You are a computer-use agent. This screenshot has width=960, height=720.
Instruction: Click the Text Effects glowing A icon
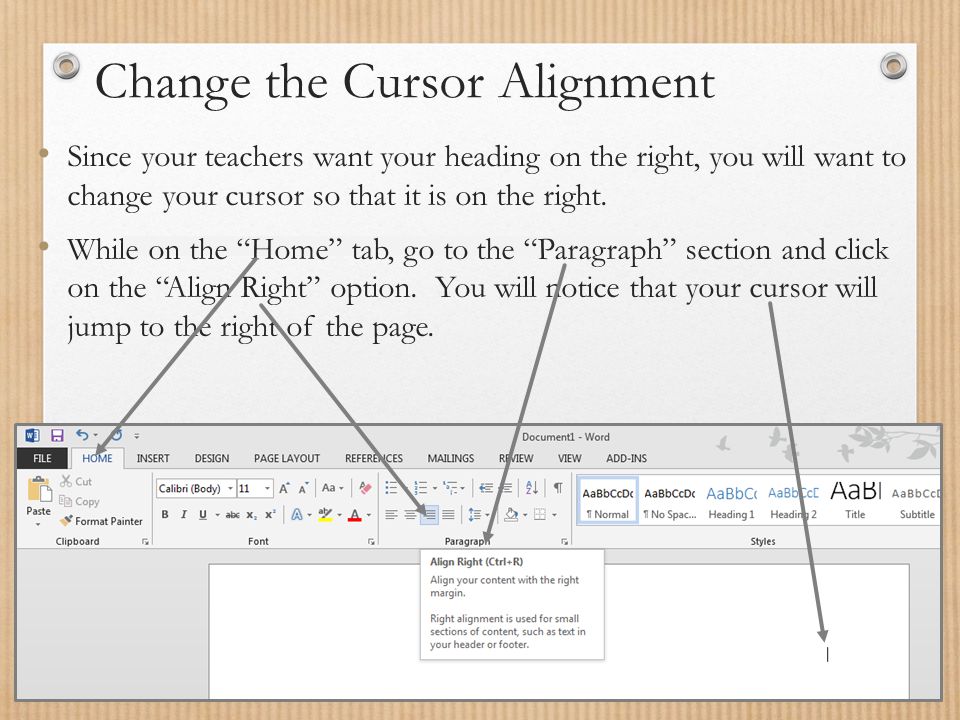point(297,514)
